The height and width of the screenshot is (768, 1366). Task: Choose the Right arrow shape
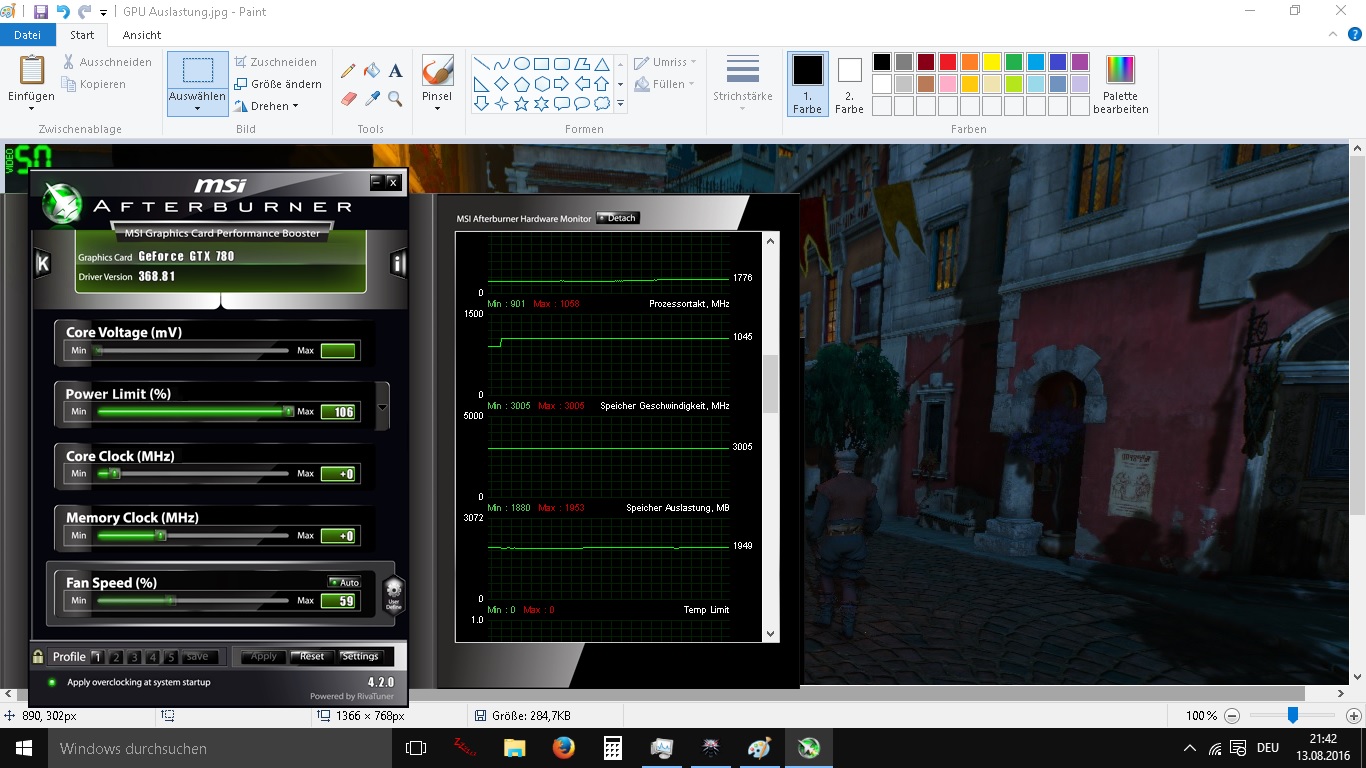tap(561, 84)
